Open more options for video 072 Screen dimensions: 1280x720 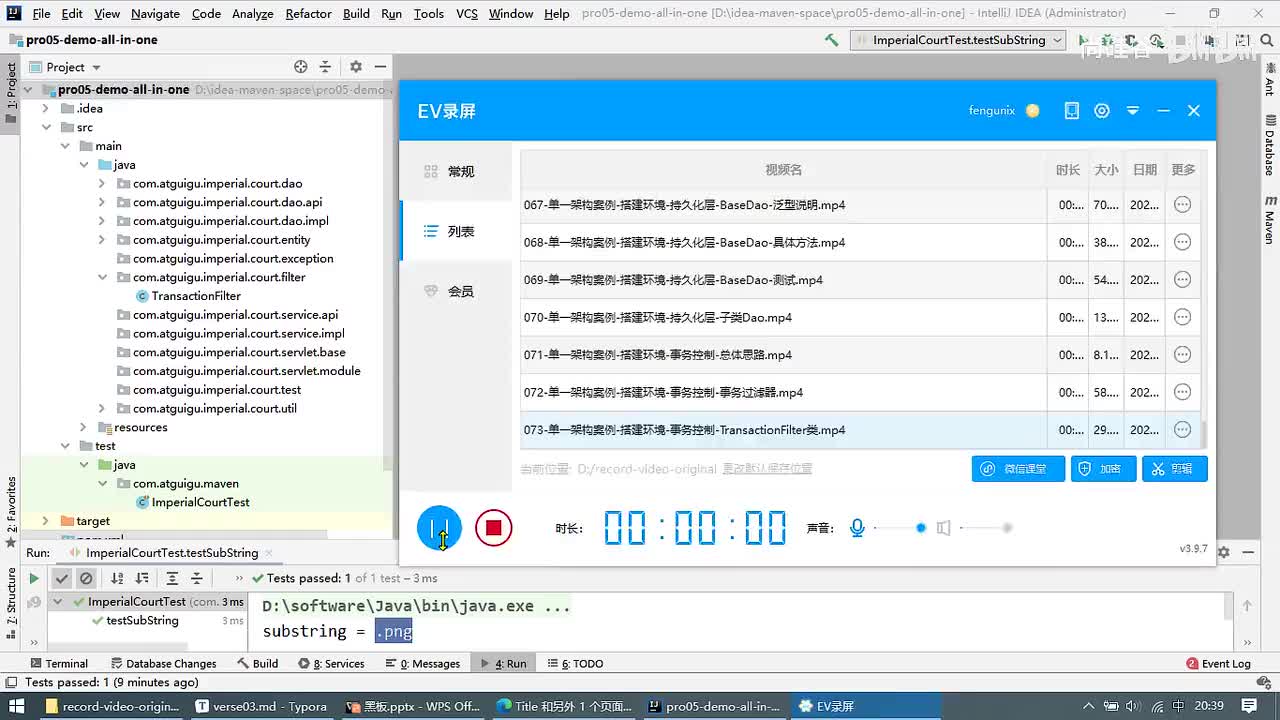point(1182,392)
